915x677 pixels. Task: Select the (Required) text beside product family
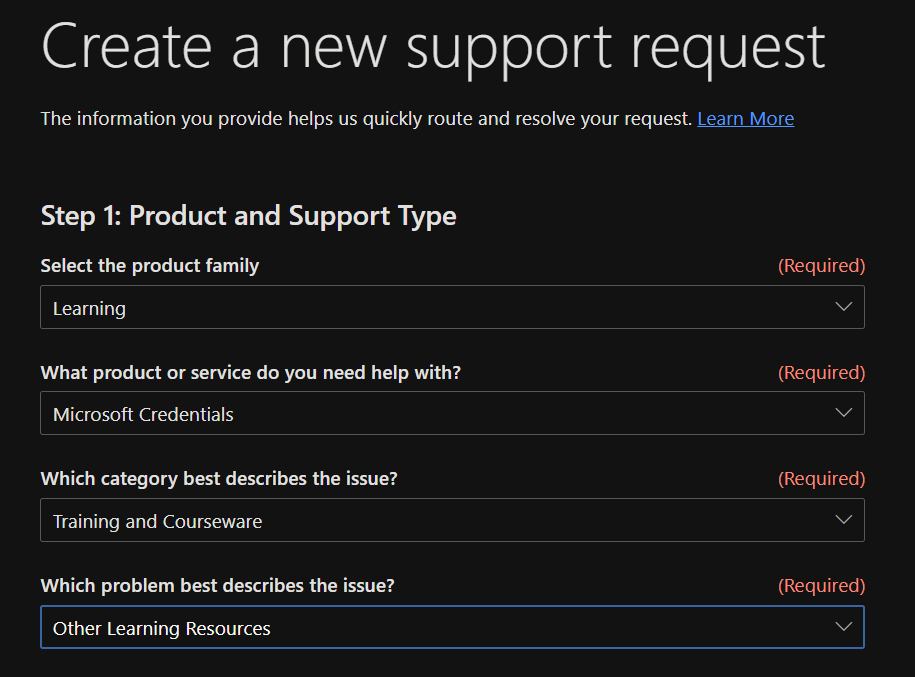tap(822, 266)
